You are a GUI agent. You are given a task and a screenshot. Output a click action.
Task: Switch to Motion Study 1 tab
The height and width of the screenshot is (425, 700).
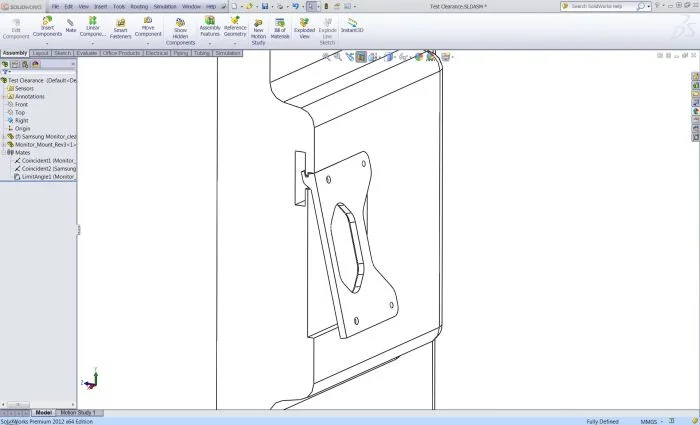click(x=78, y=412)
